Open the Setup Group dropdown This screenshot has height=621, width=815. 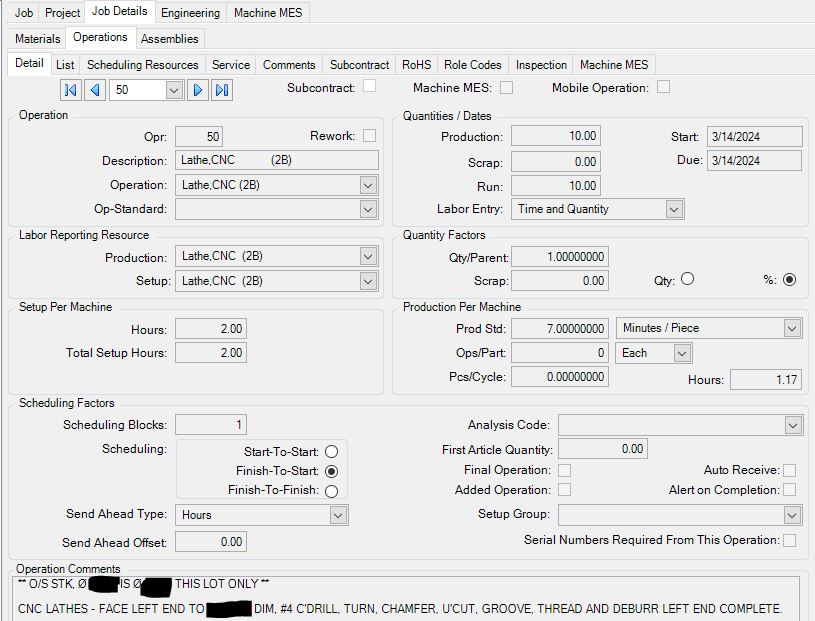792,515
